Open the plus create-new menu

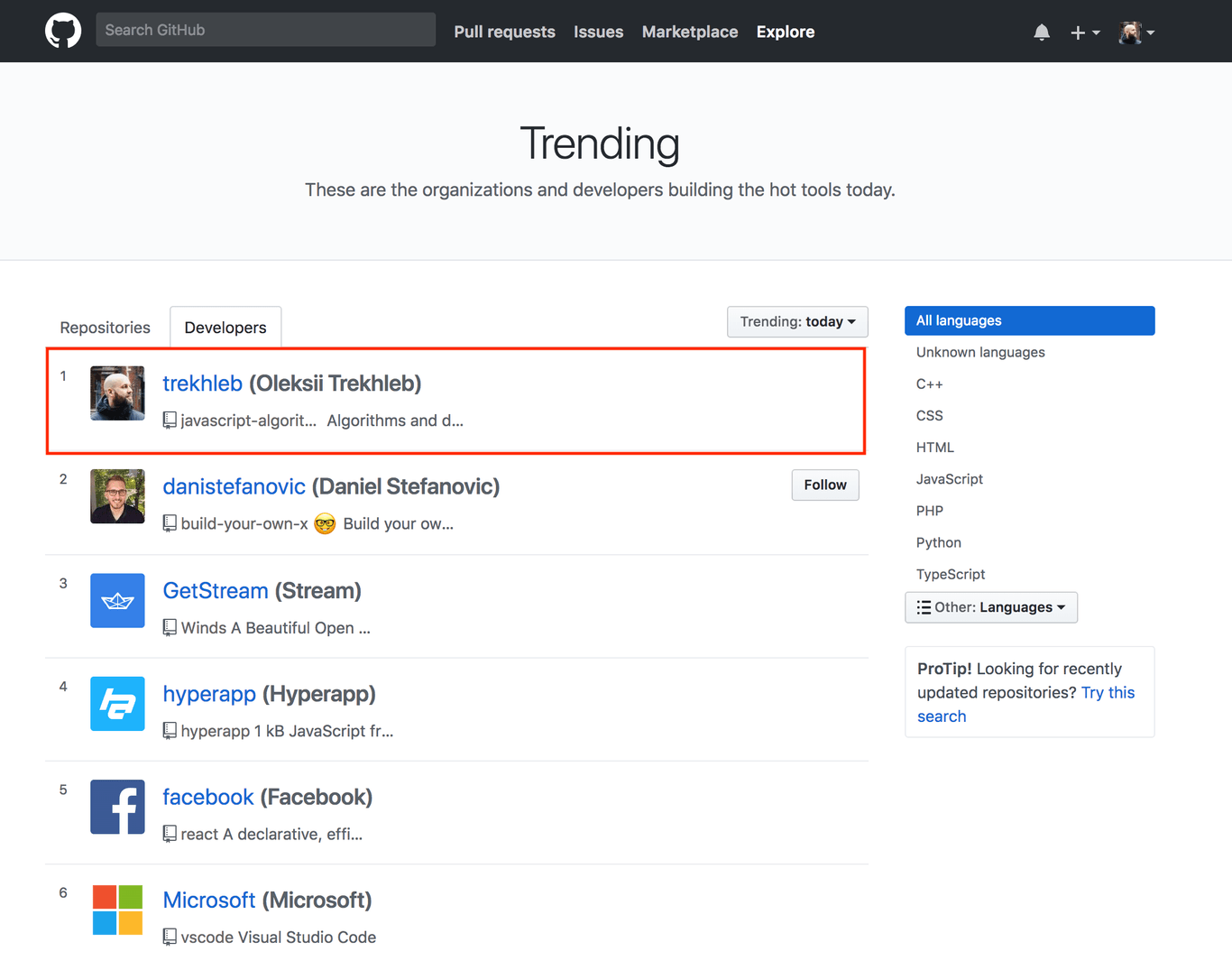point(1085,32)
